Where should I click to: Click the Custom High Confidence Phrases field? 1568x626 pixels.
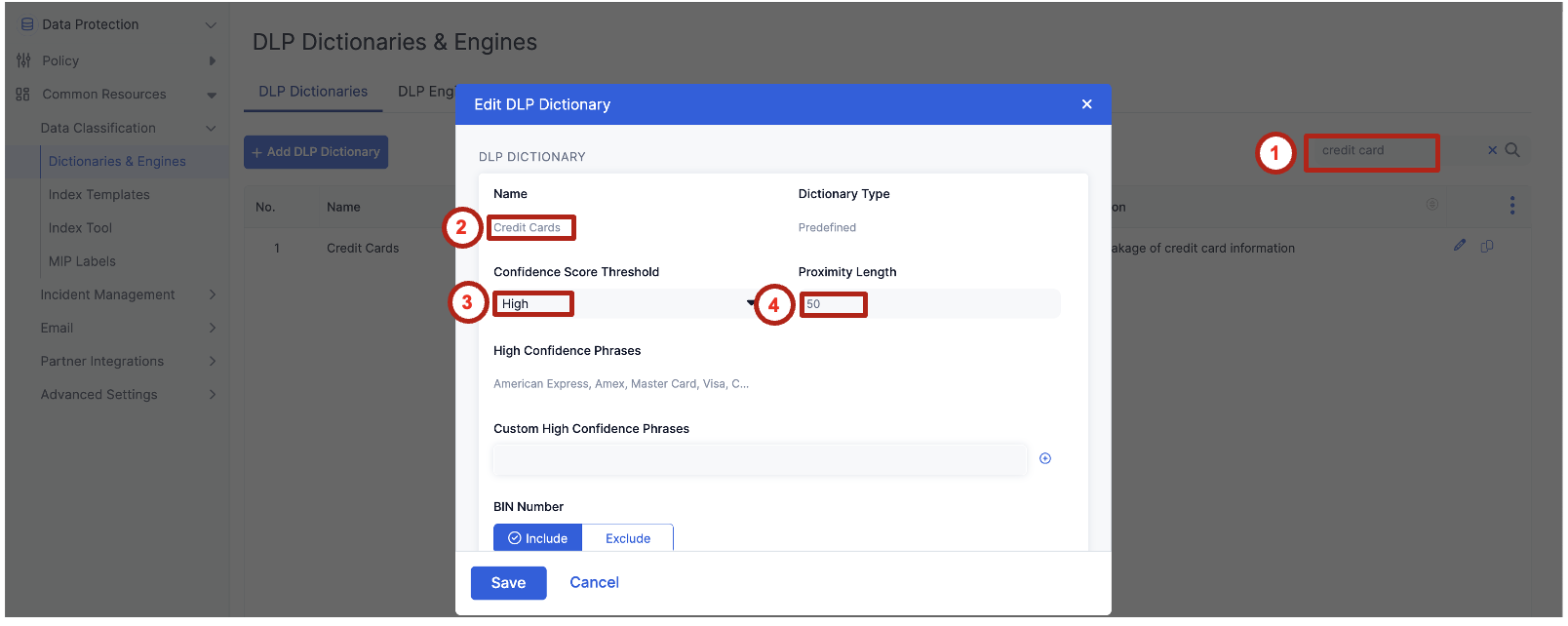759,459
